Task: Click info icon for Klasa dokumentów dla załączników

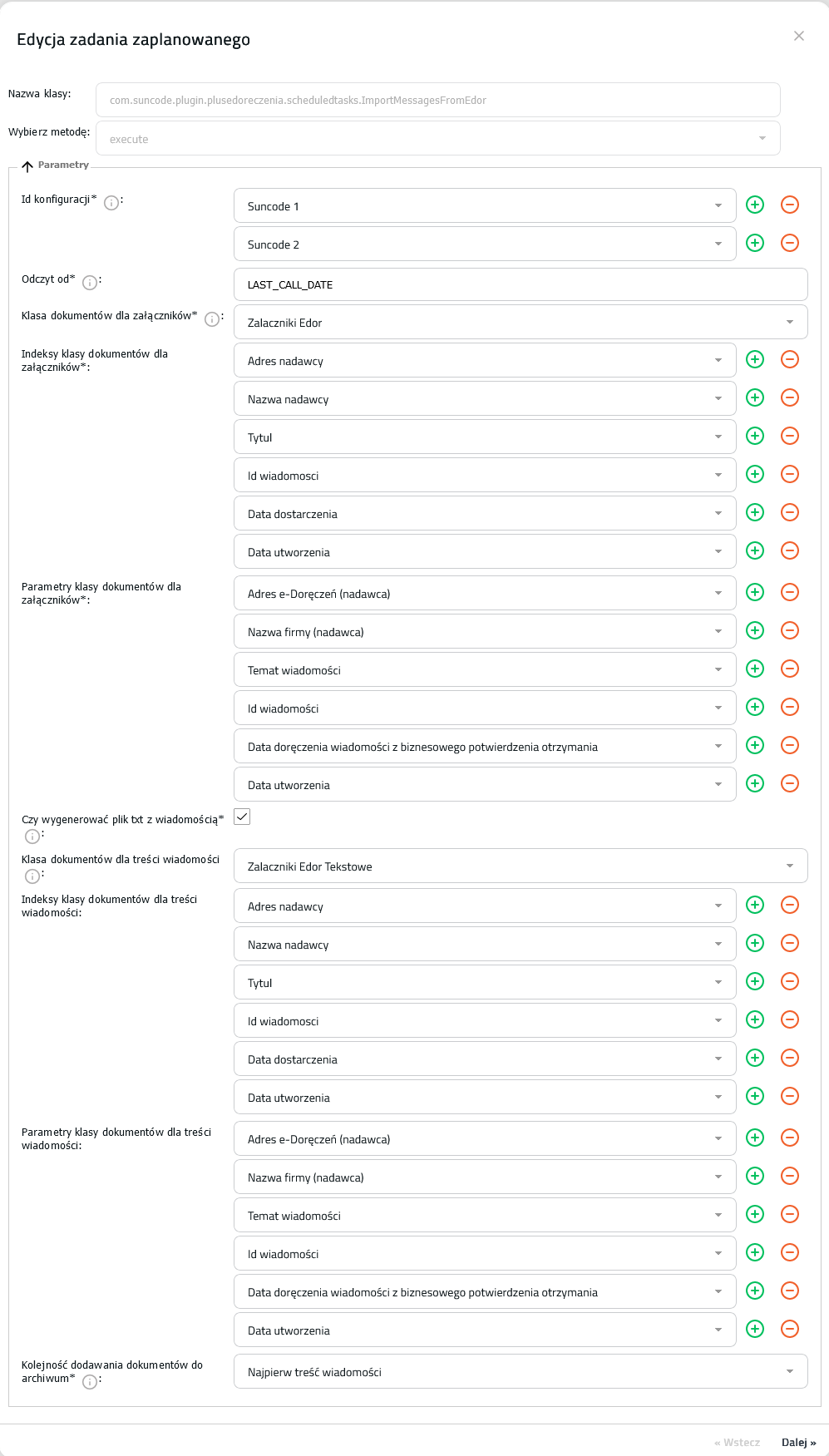Action: click(x=212, y=318)
